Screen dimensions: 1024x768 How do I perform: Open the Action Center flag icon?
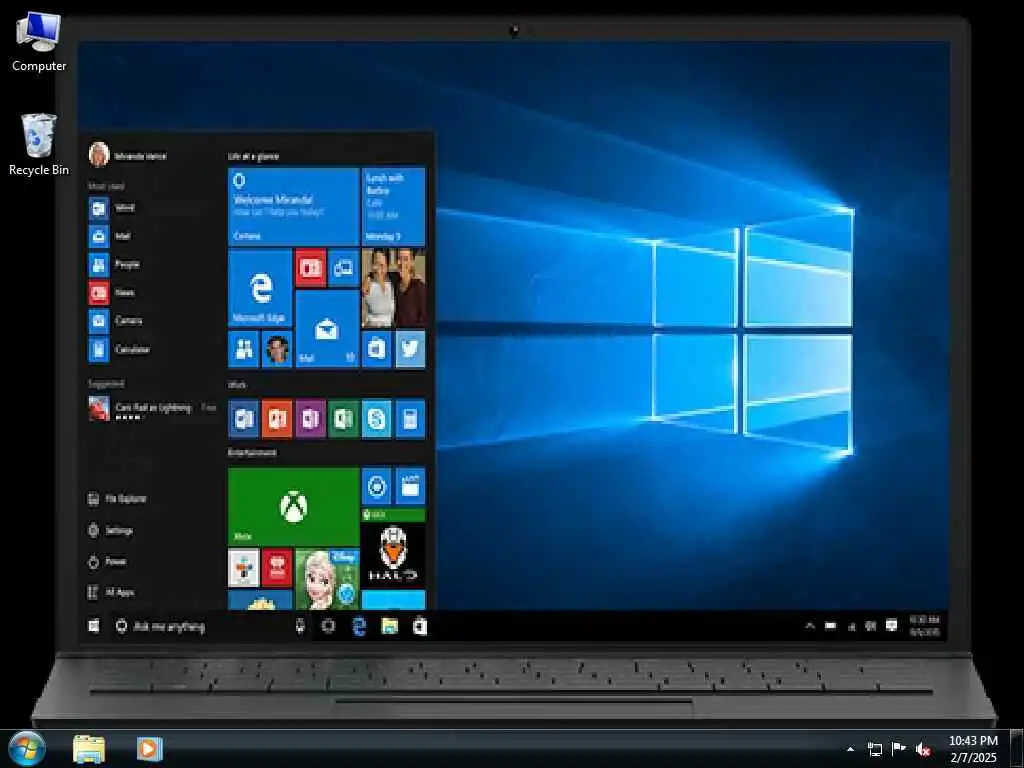pyautogui.click(x=899, y=749)
